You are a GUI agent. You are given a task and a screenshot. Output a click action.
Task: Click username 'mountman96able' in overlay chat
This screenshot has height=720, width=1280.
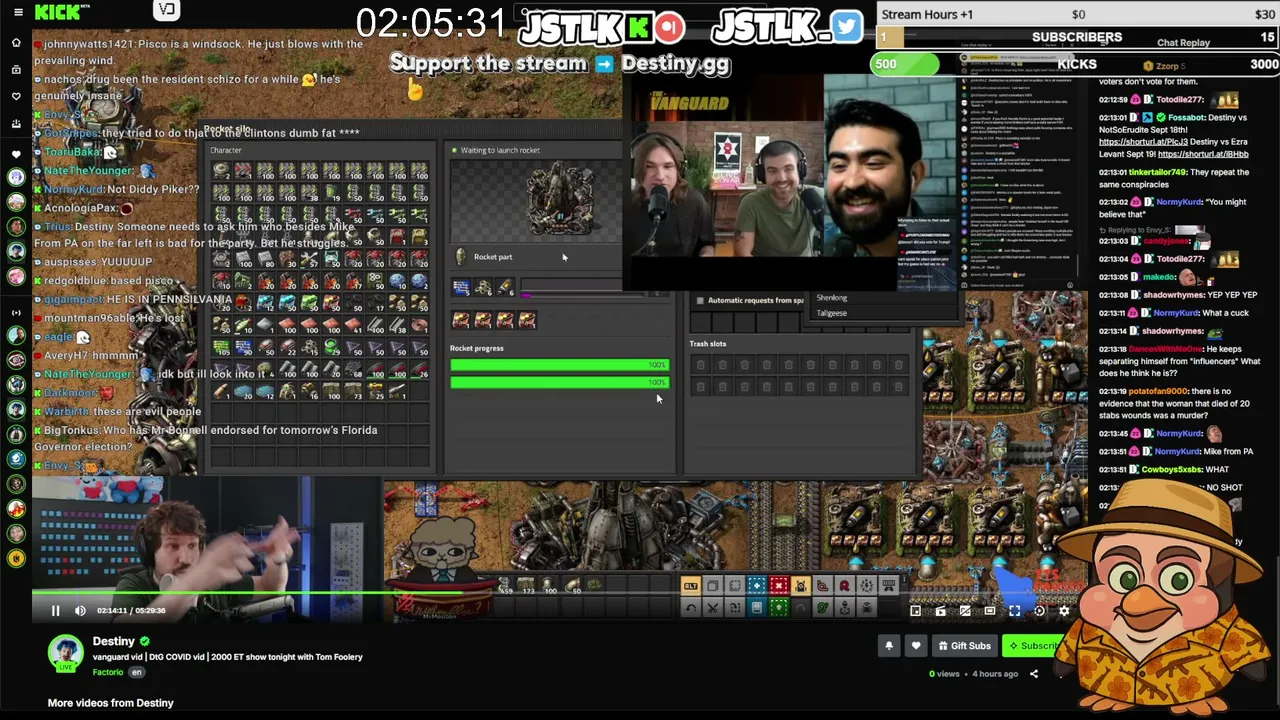click(88, 318)
